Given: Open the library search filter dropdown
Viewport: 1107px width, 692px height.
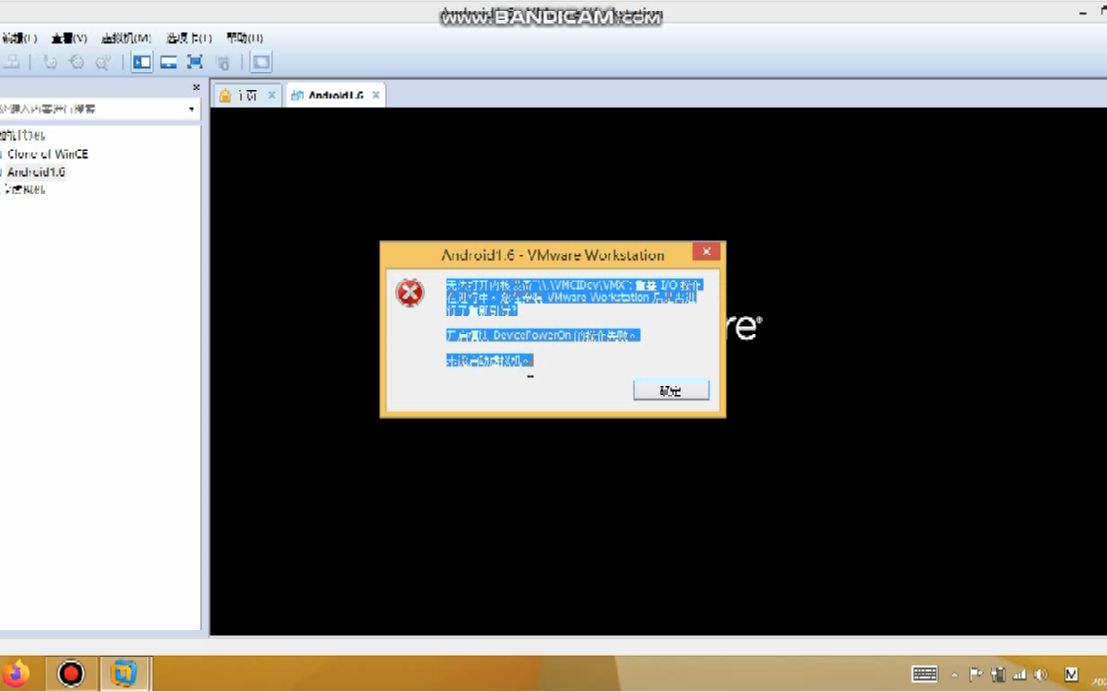Looking at the screenshot, I should coord(190,107).
